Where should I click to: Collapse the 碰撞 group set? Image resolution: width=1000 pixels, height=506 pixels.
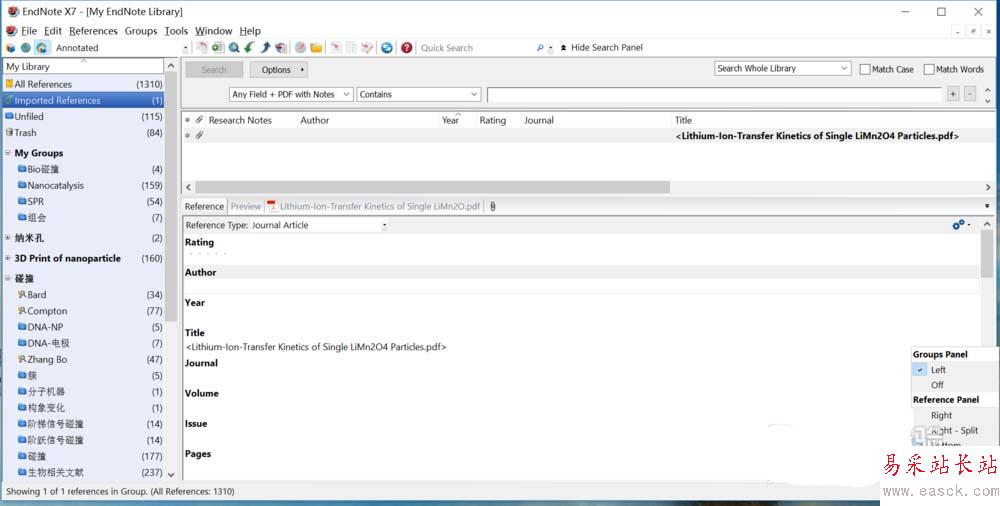click(x=8, y=278)
